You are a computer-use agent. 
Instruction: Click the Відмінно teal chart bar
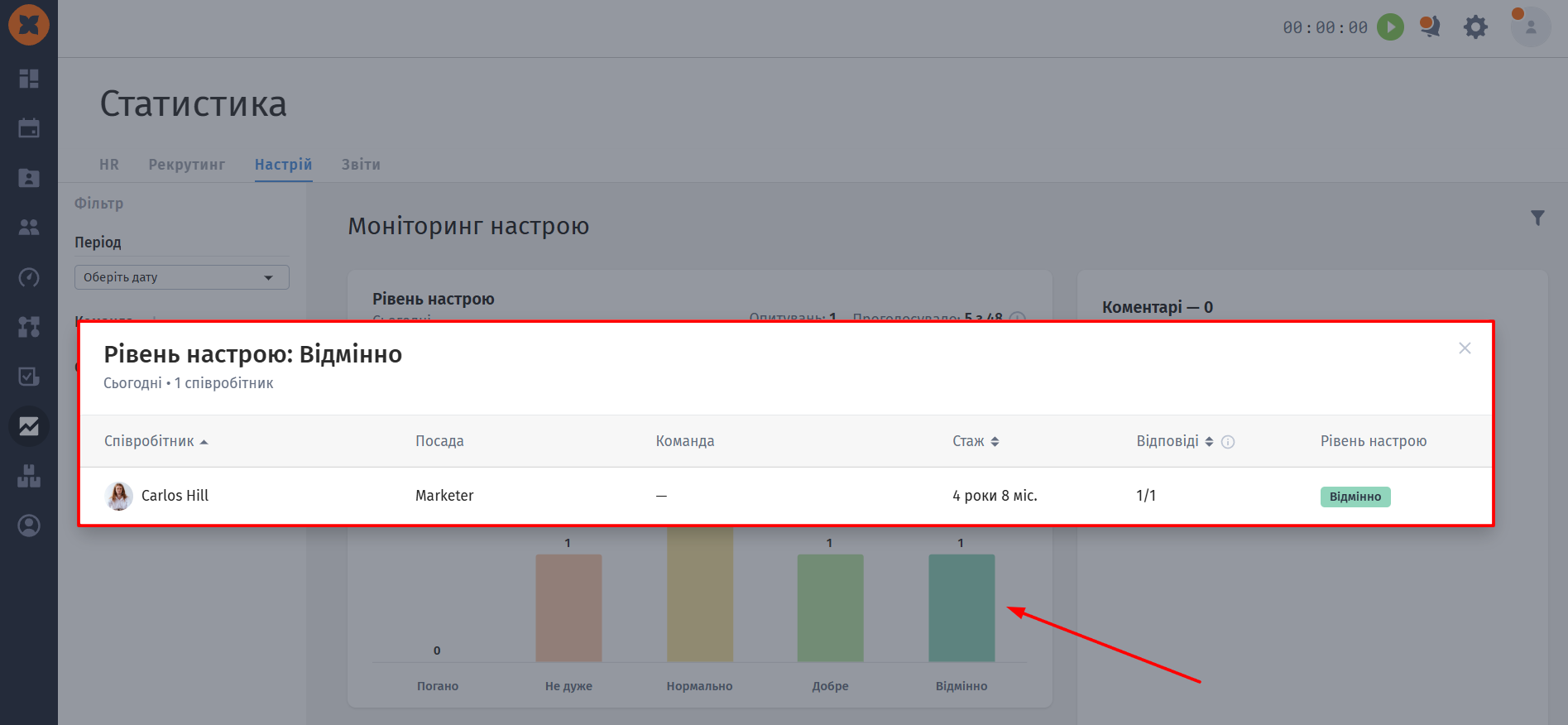point(961,607)
